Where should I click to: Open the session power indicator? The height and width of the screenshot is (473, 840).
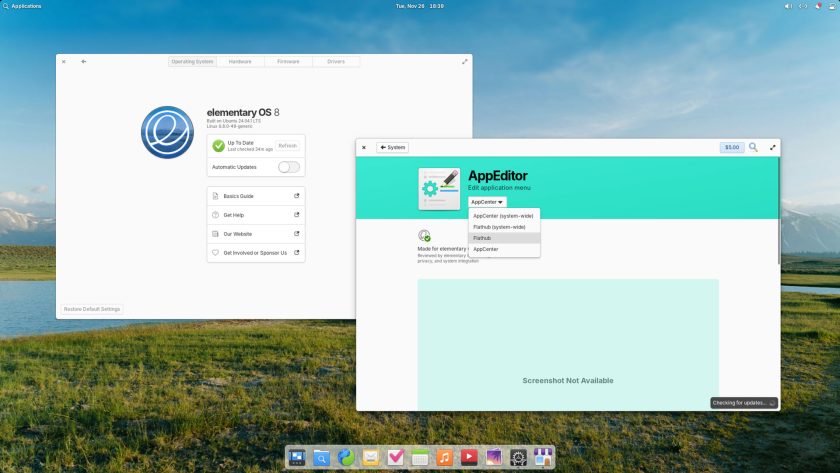click(832, 6)
